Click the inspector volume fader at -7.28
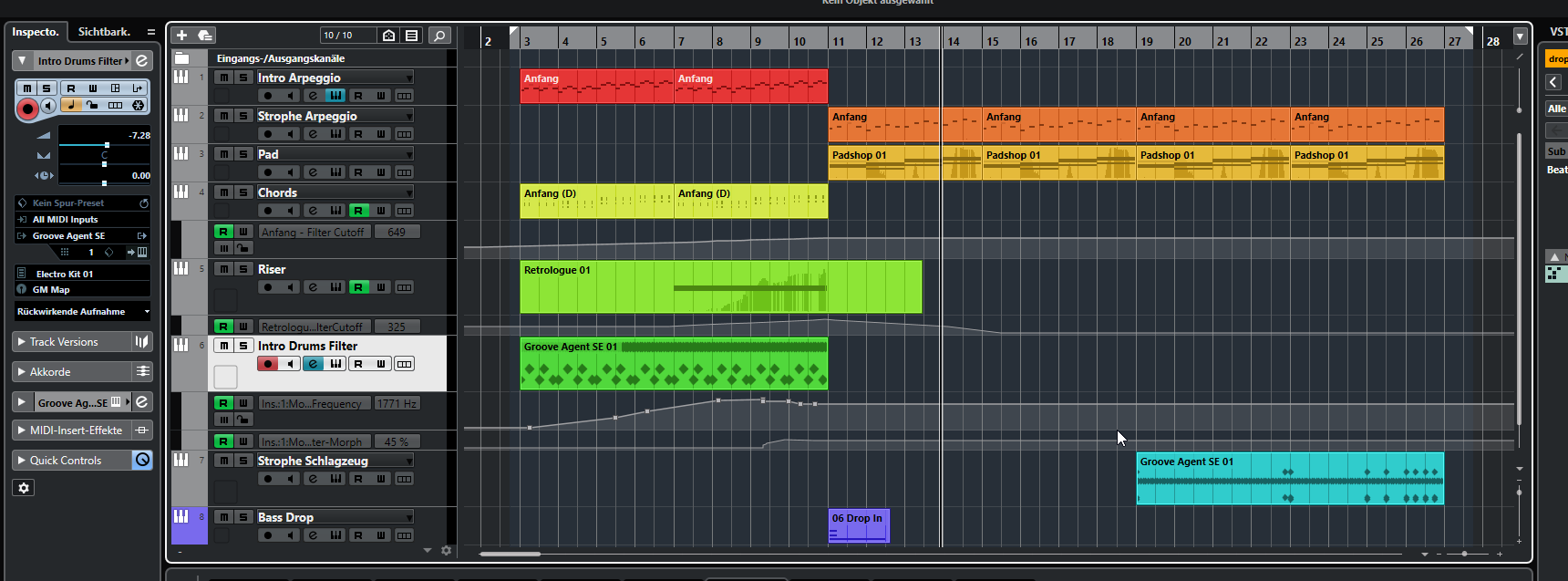 (107, 145)
